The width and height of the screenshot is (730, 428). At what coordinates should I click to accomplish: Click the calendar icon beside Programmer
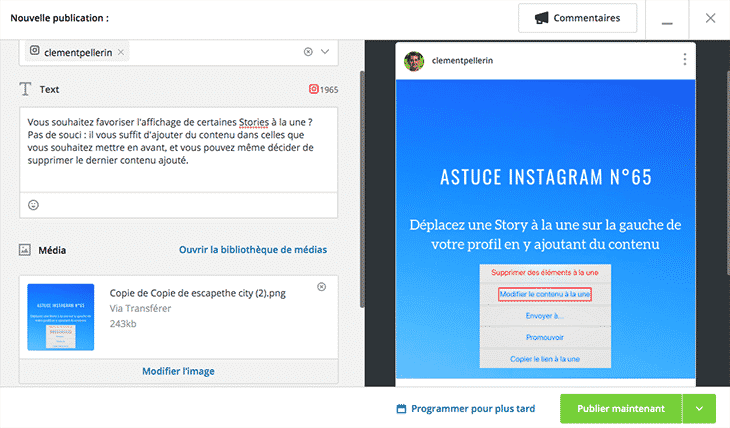402,409
